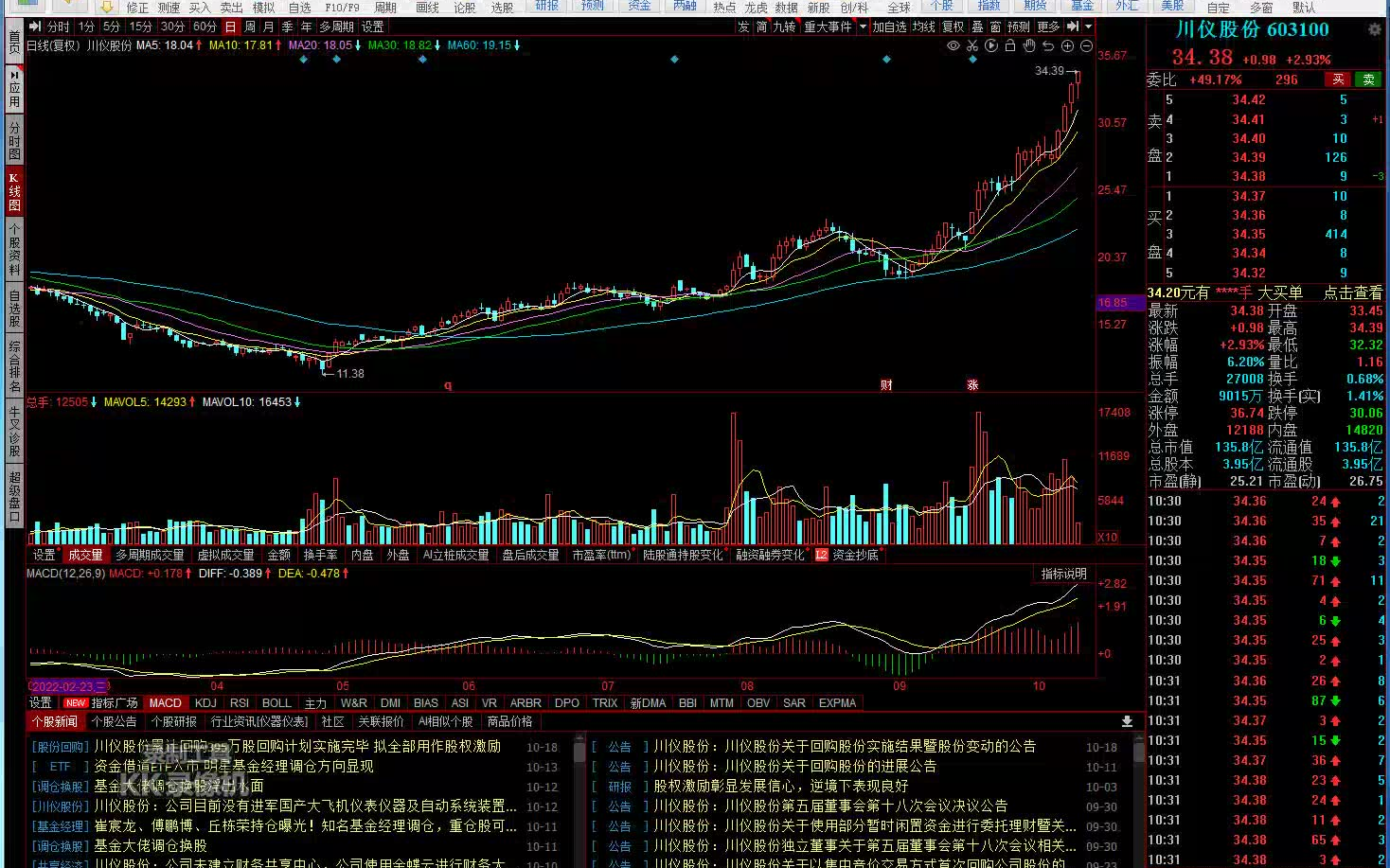Open the 龙虎 menu item
This screenshot has width=1390, height=868.
(x=756, y=7)
